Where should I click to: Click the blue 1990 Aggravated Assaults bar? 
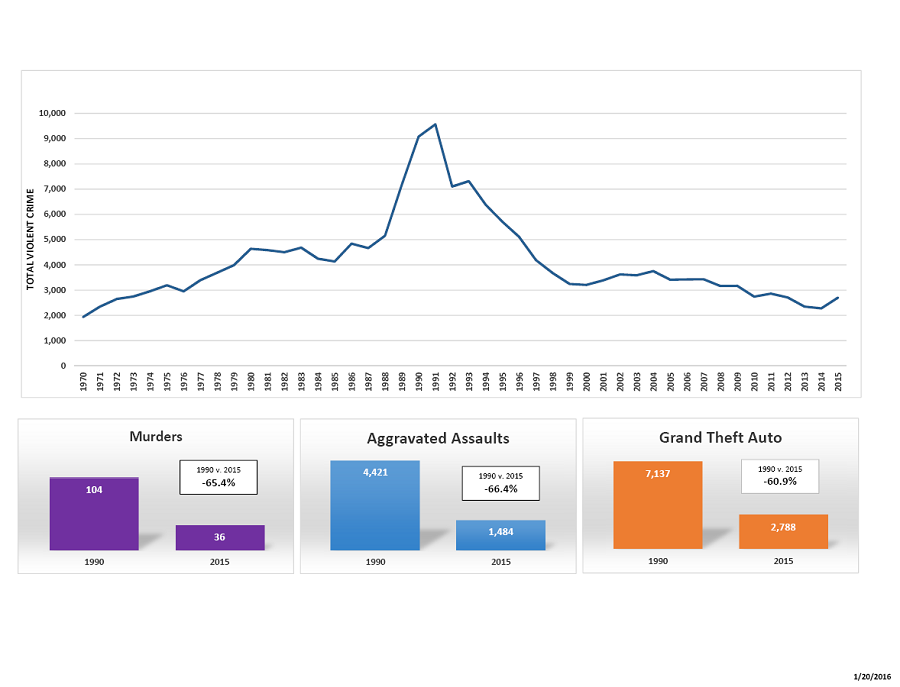click(375, 505)
